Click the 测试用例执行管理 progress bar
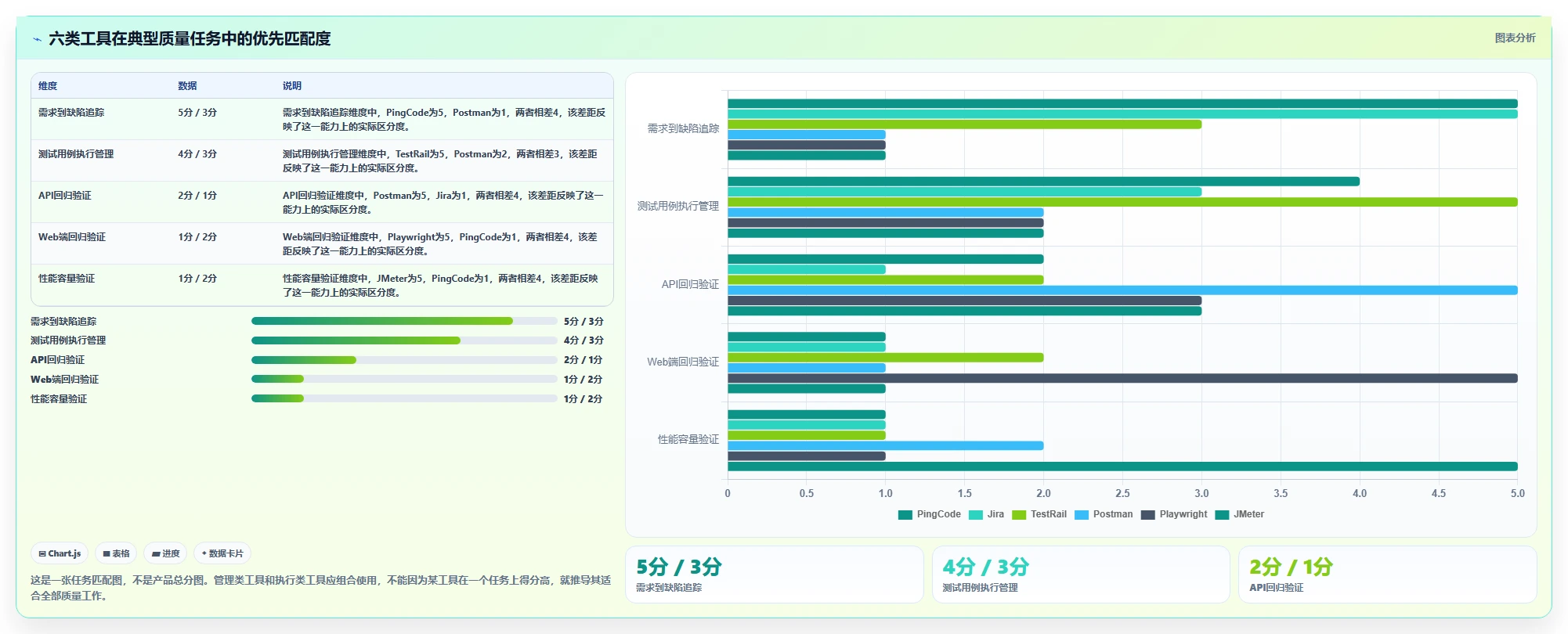Image resolution: width=1568 pixels, height=634 pixels. point(404,340)
